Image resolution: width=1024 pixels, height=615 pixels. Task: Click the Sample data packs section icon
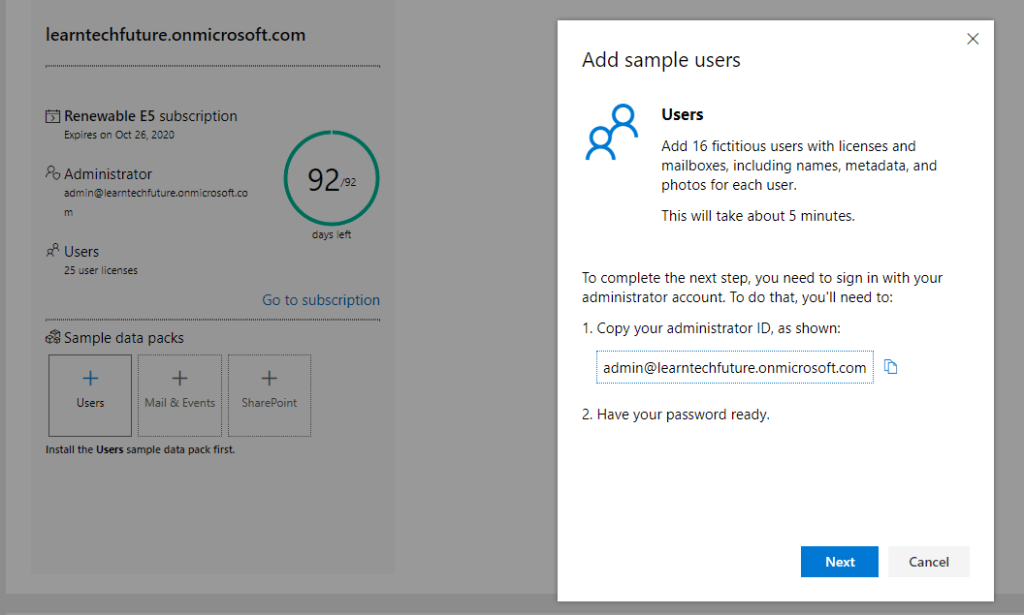(x=51, y=337)
